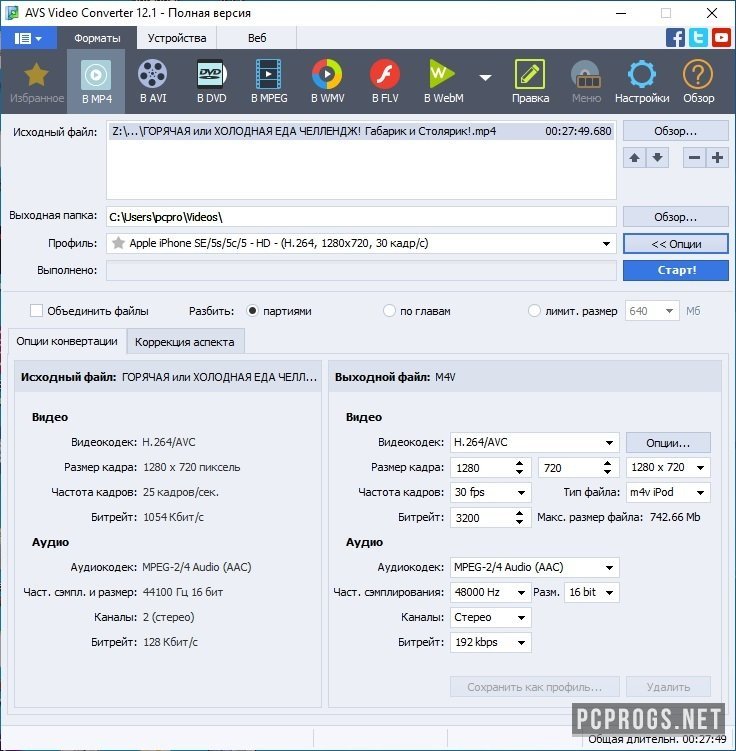Expand more formats arrow after WebM

point(486,78)
